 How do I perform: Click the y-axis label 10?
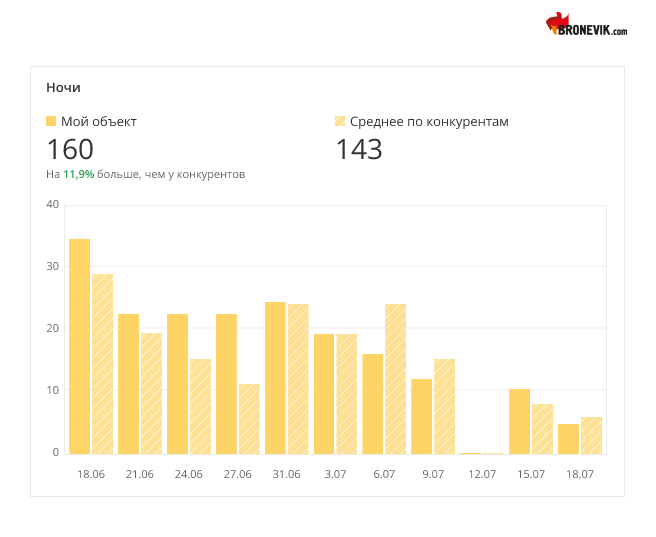(x=53, y=390)
